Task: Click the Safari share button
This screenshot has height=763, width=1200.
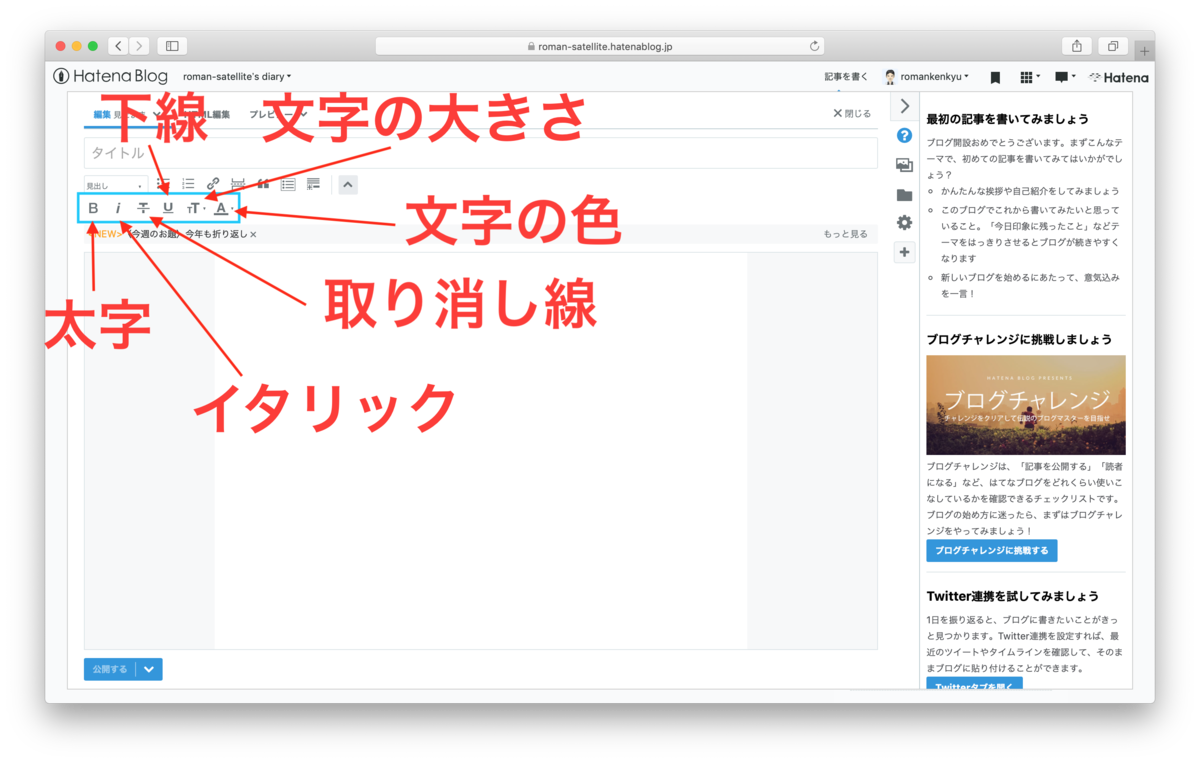Action: [1077, 46]
